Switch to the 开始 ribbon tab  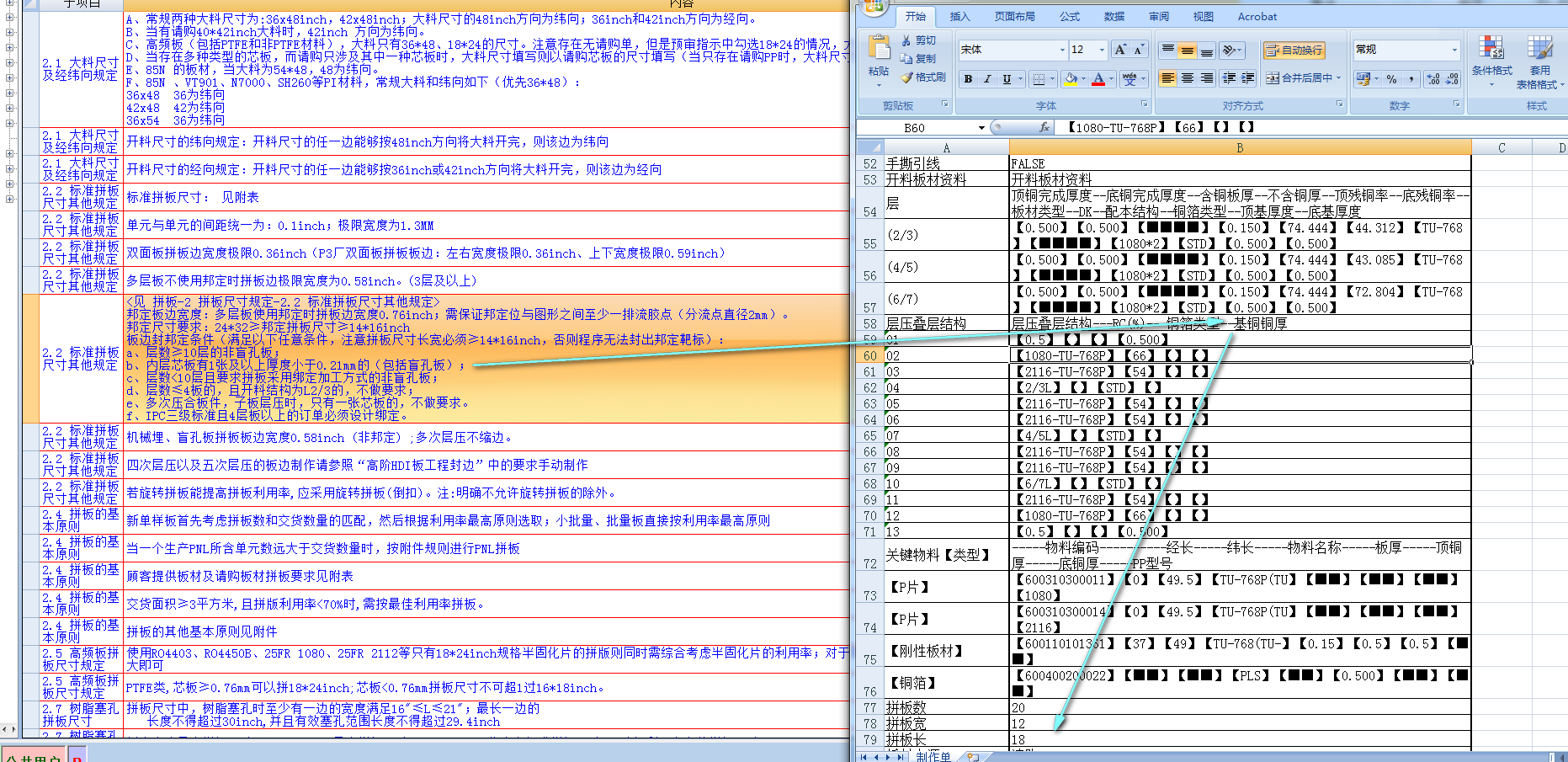[915, 17]
